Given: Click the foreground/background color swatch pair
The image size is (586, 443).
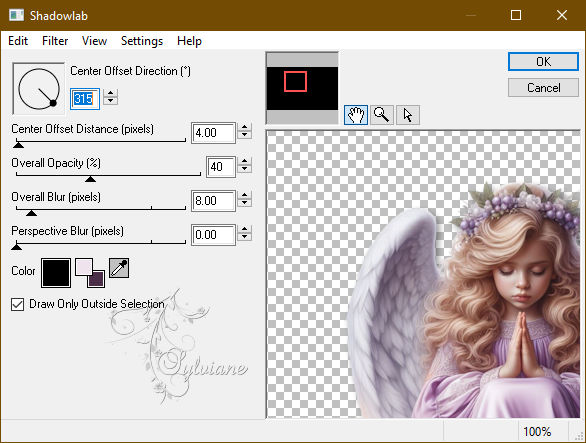Looking at the screenshot, I should click(90, 273).
